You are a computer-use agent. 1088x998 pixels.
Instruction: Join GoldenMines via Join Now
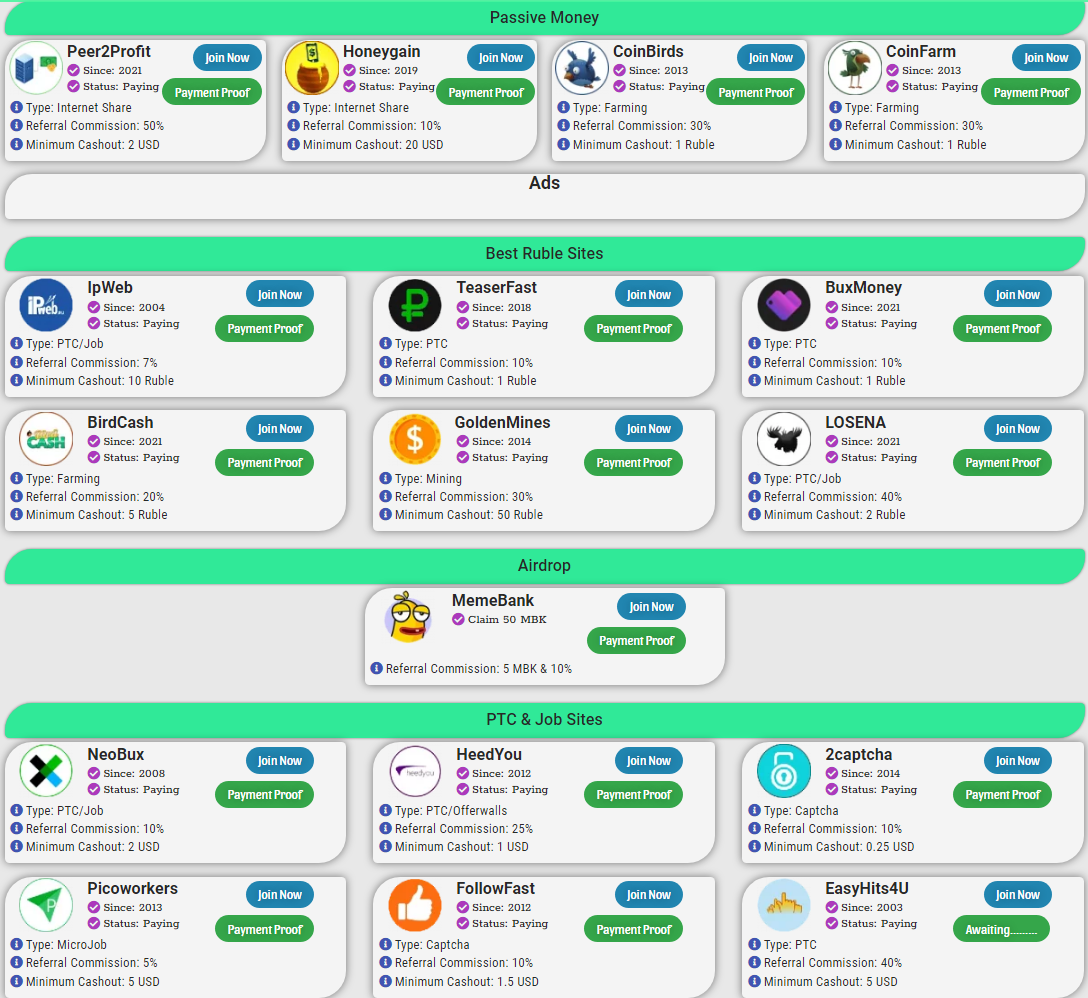(x=649, y=428)
